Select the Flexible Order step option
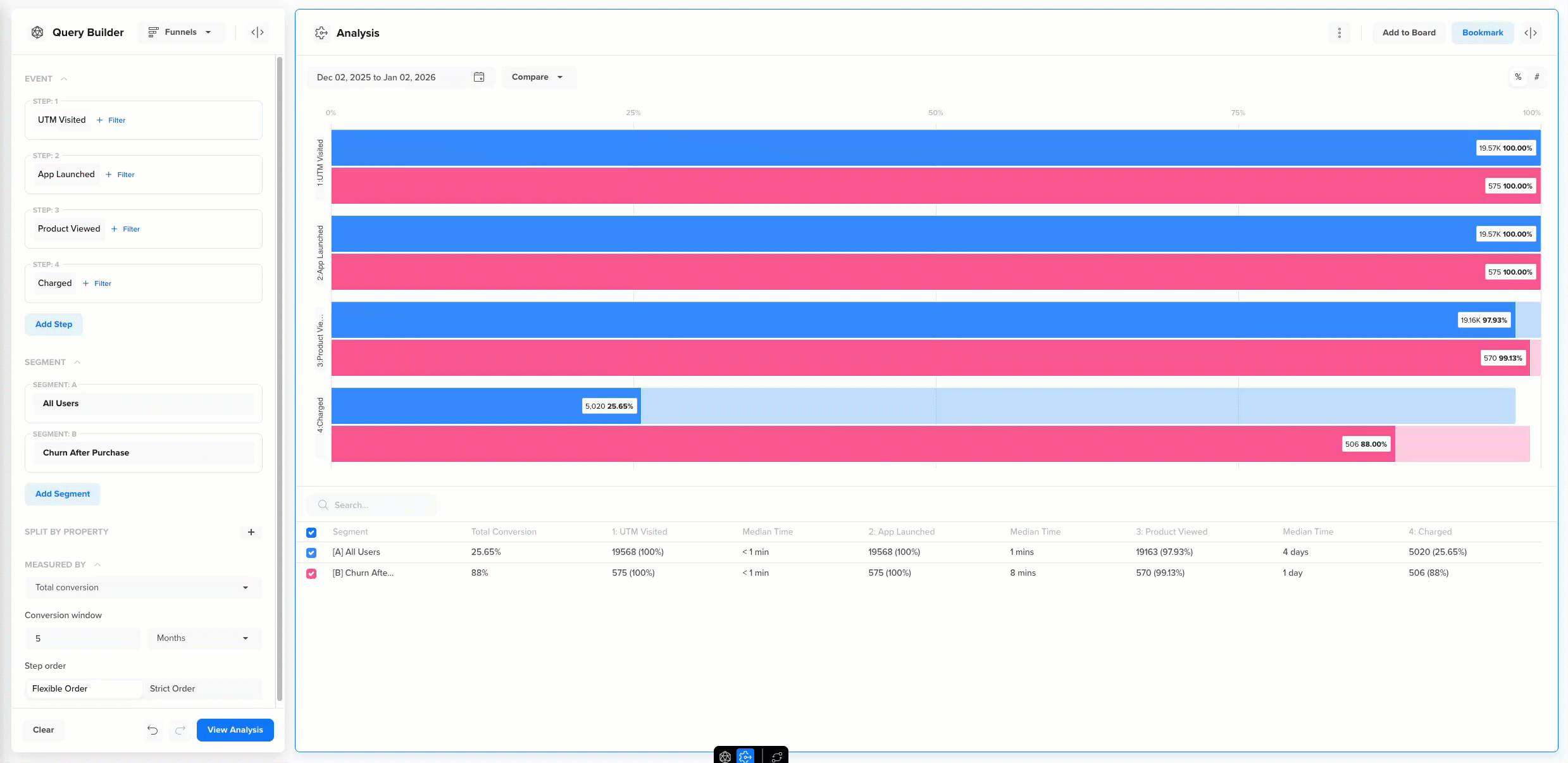 click(60, 689)
